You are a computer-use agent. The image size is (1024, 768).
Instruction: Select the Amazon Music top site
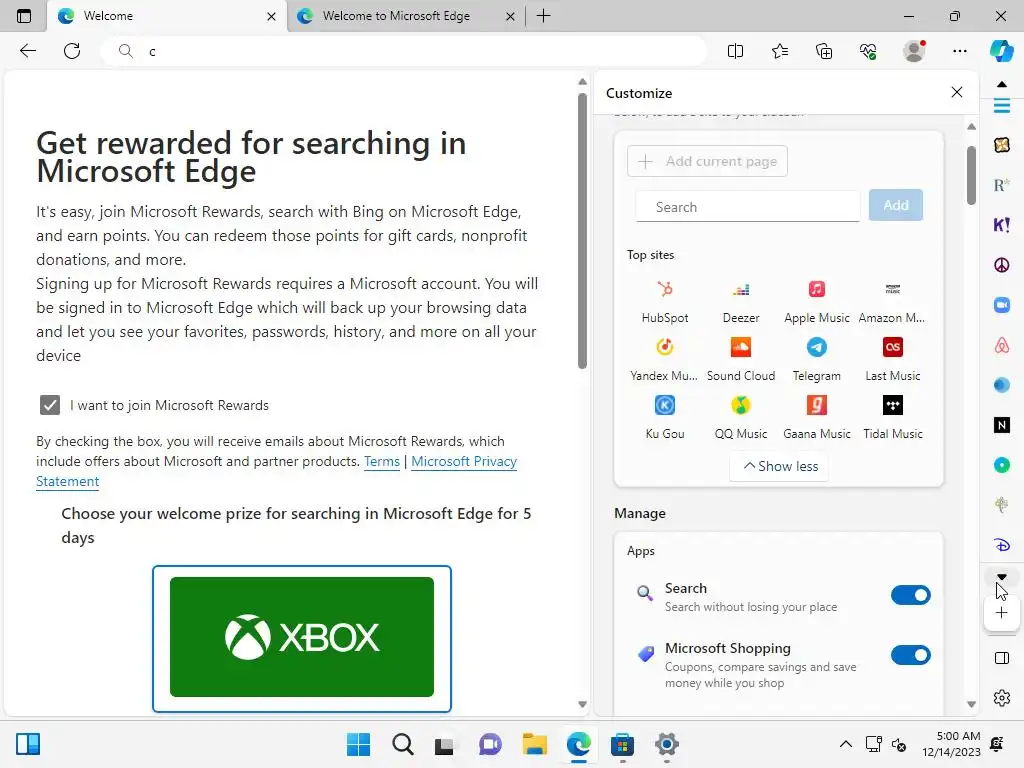tap(892, 302)
